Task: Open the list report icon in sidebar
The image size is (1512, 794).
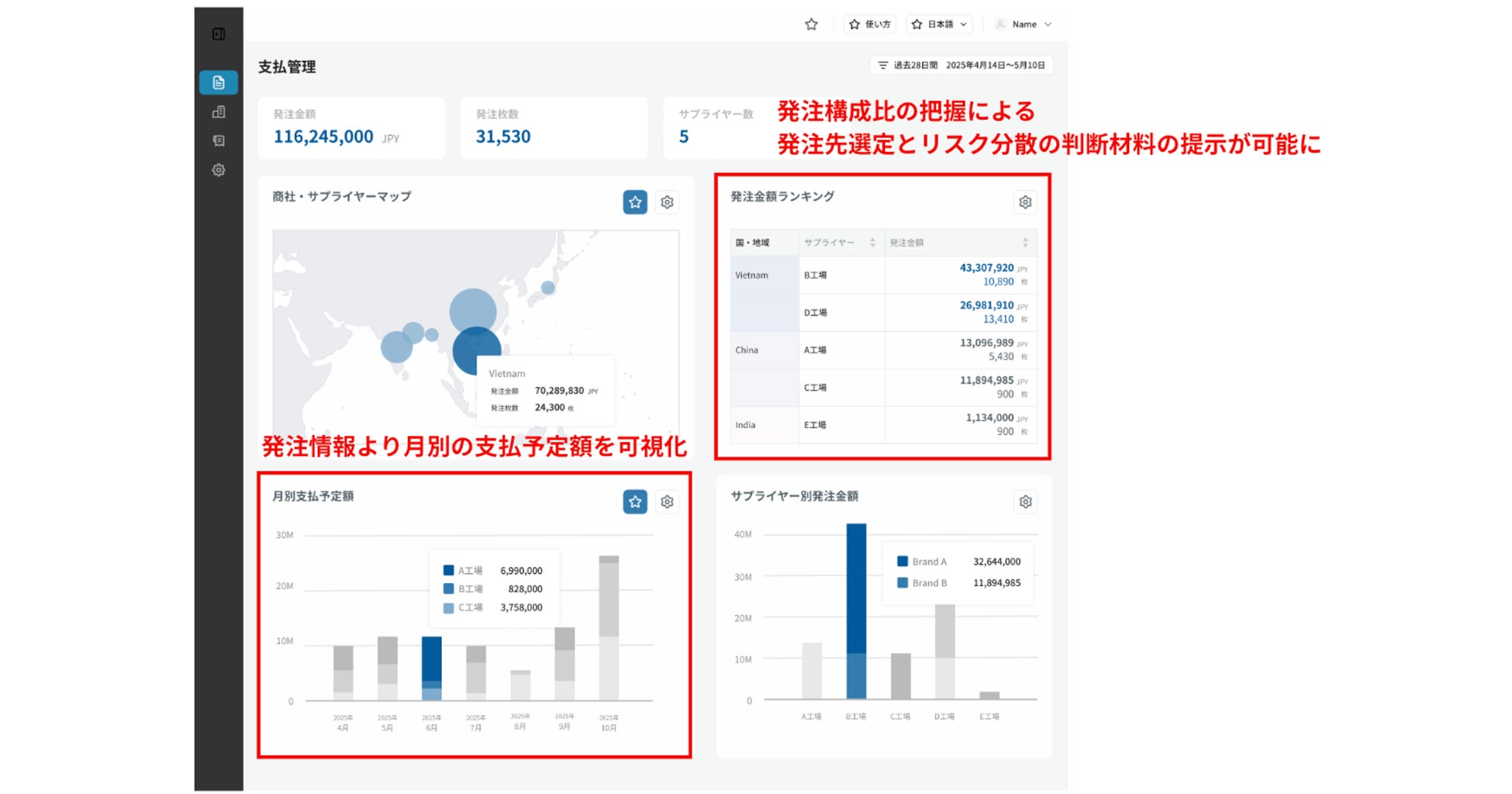Action: coord(219,140)
